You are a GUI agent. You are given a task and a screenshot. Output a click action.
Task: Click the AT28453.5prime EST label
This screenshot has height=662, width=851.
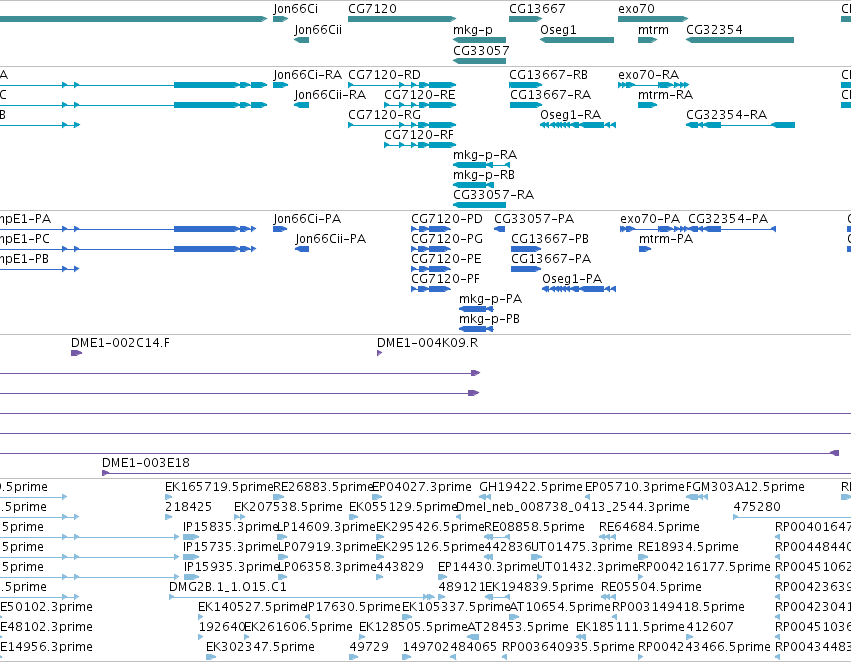[x=518, y=627]
